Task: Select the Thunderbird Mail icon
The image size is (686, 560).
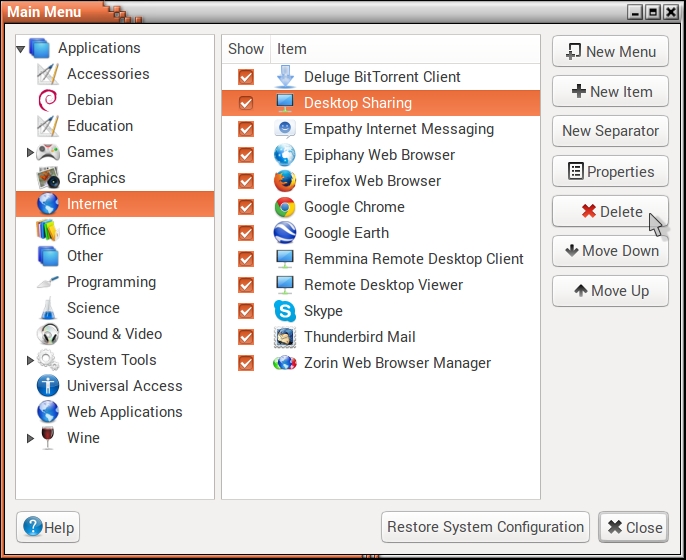Action: click(285, 337)
